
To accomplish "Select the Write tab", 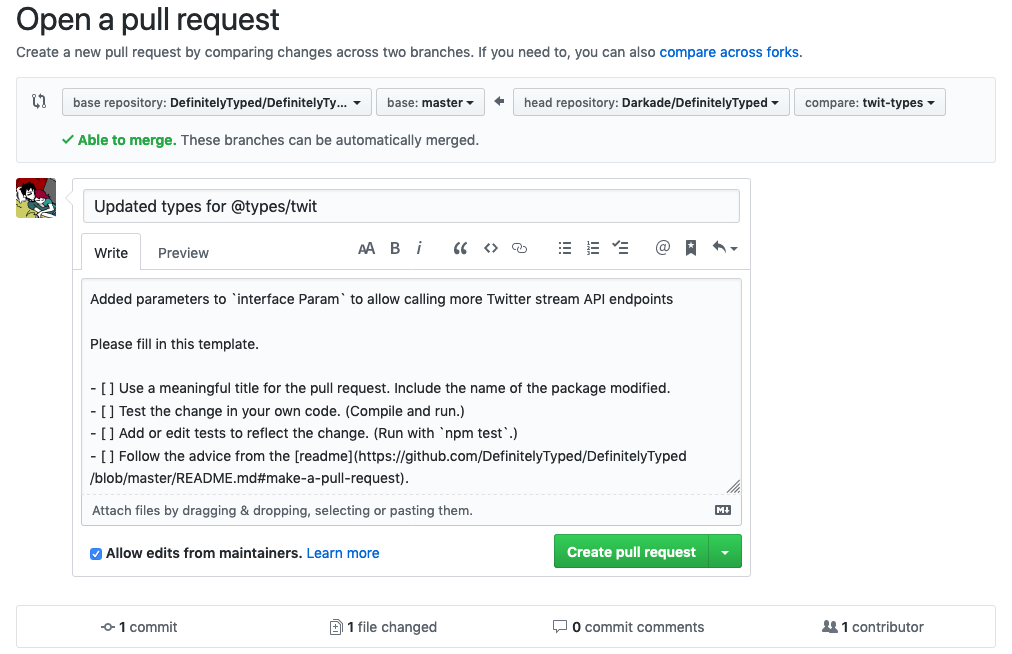I will [x=110, y=252].
